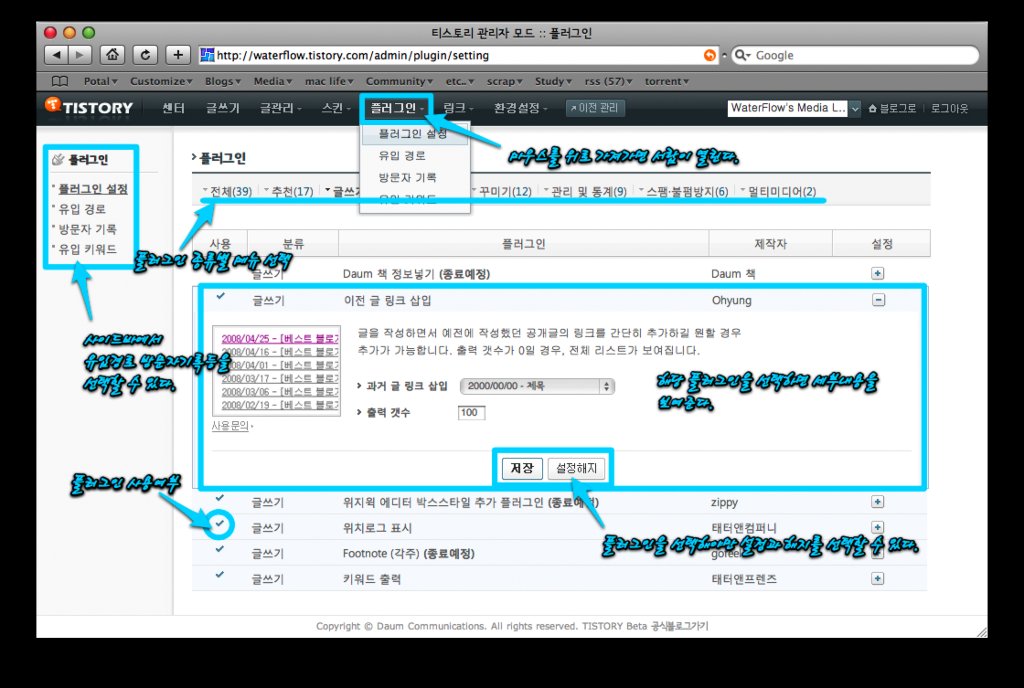Screen dimensions: 1024x688
Task: Click the 출력 갯수 number field
Action: pyautogui.click(x=471, y=413)
